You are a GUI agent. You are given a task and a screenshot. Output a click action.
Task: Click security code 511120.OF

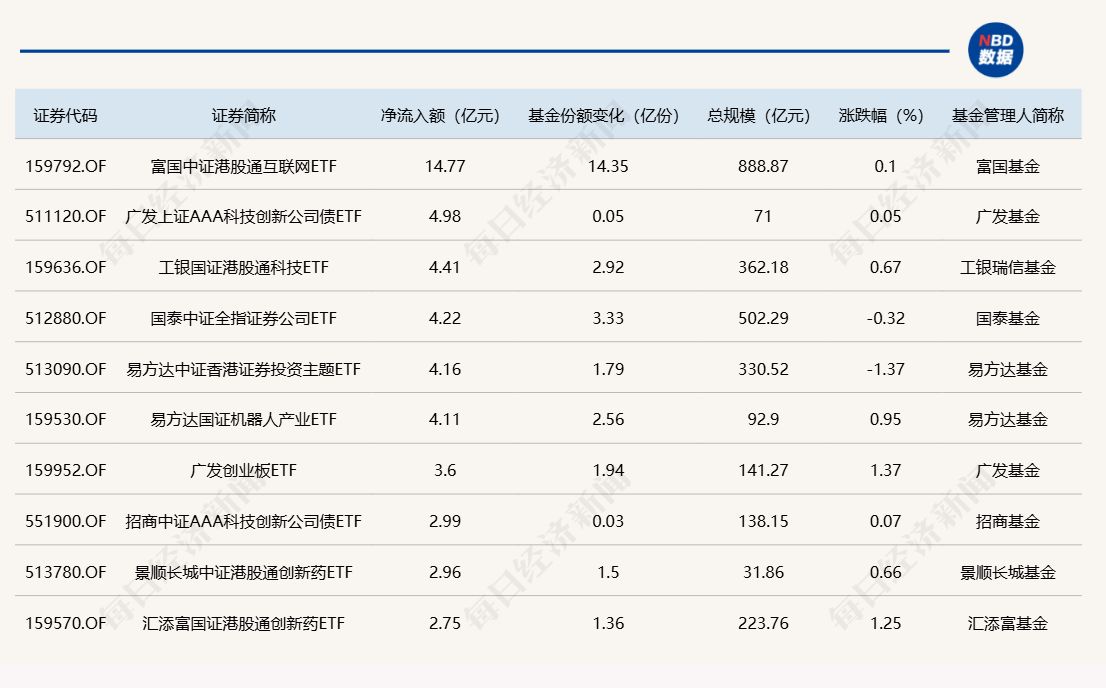pos(65,216)
